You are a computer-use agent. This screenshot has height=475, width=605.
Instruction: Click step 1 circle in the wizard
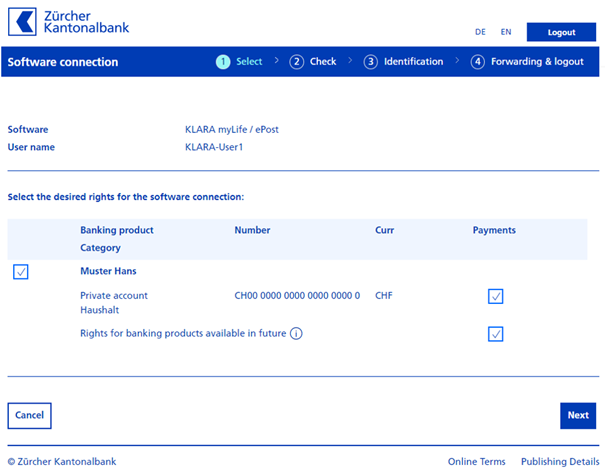[223, 62]
